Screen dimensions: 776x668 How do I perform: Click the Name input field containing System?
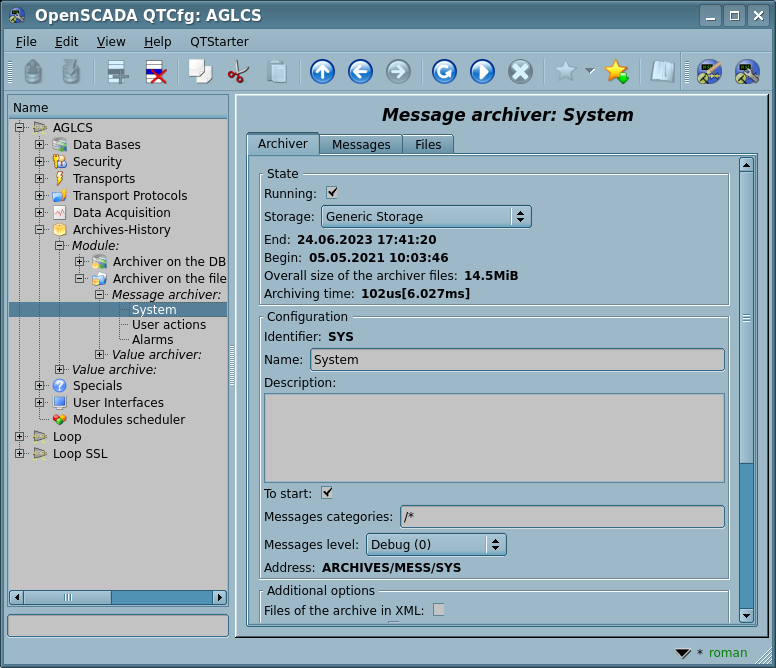517,360
